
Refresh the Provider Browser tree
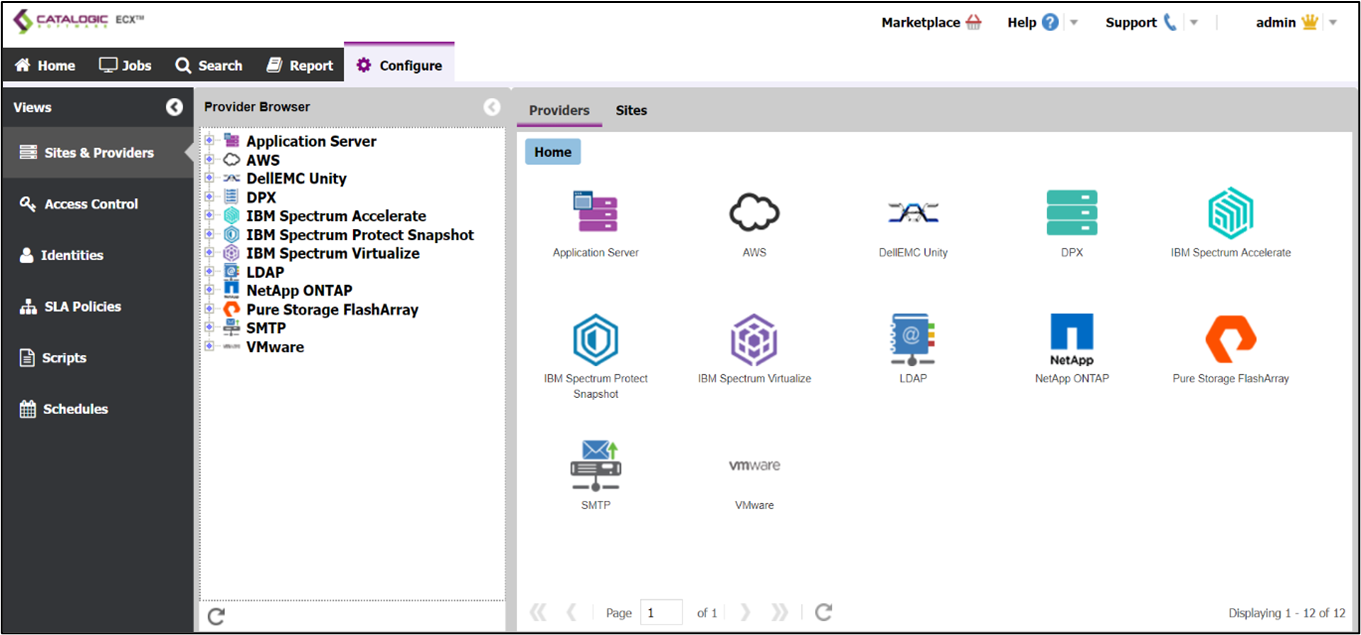216,616
